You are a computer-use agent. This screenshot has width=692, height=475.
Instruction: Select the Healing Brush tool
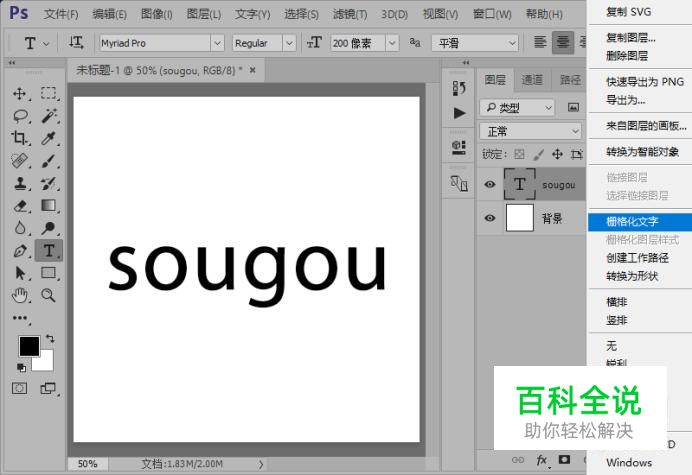tap(19, 161)
